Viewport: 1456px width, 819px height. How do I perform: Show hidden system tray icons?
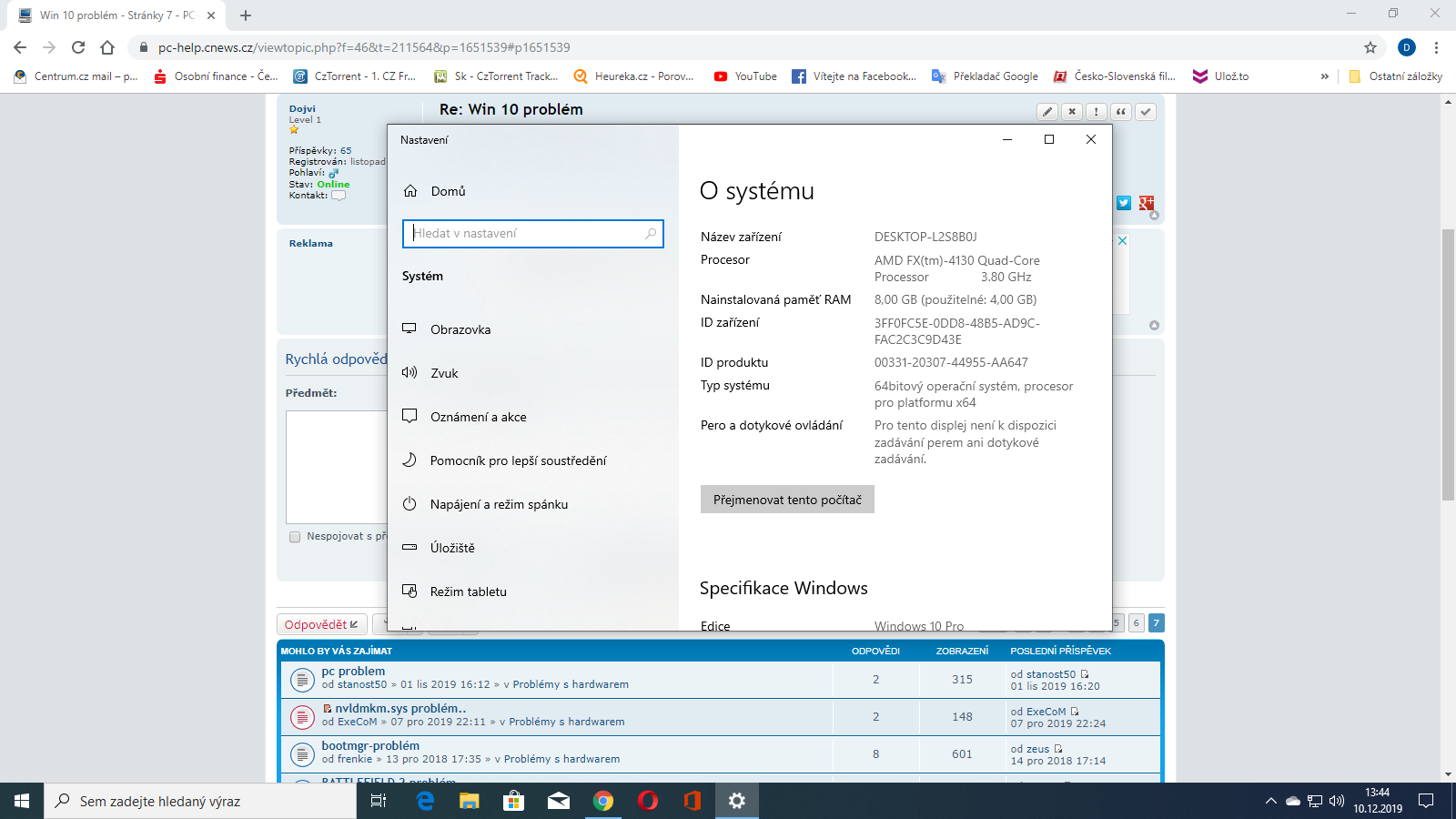pyautogui.click(x=1270, y=801)
